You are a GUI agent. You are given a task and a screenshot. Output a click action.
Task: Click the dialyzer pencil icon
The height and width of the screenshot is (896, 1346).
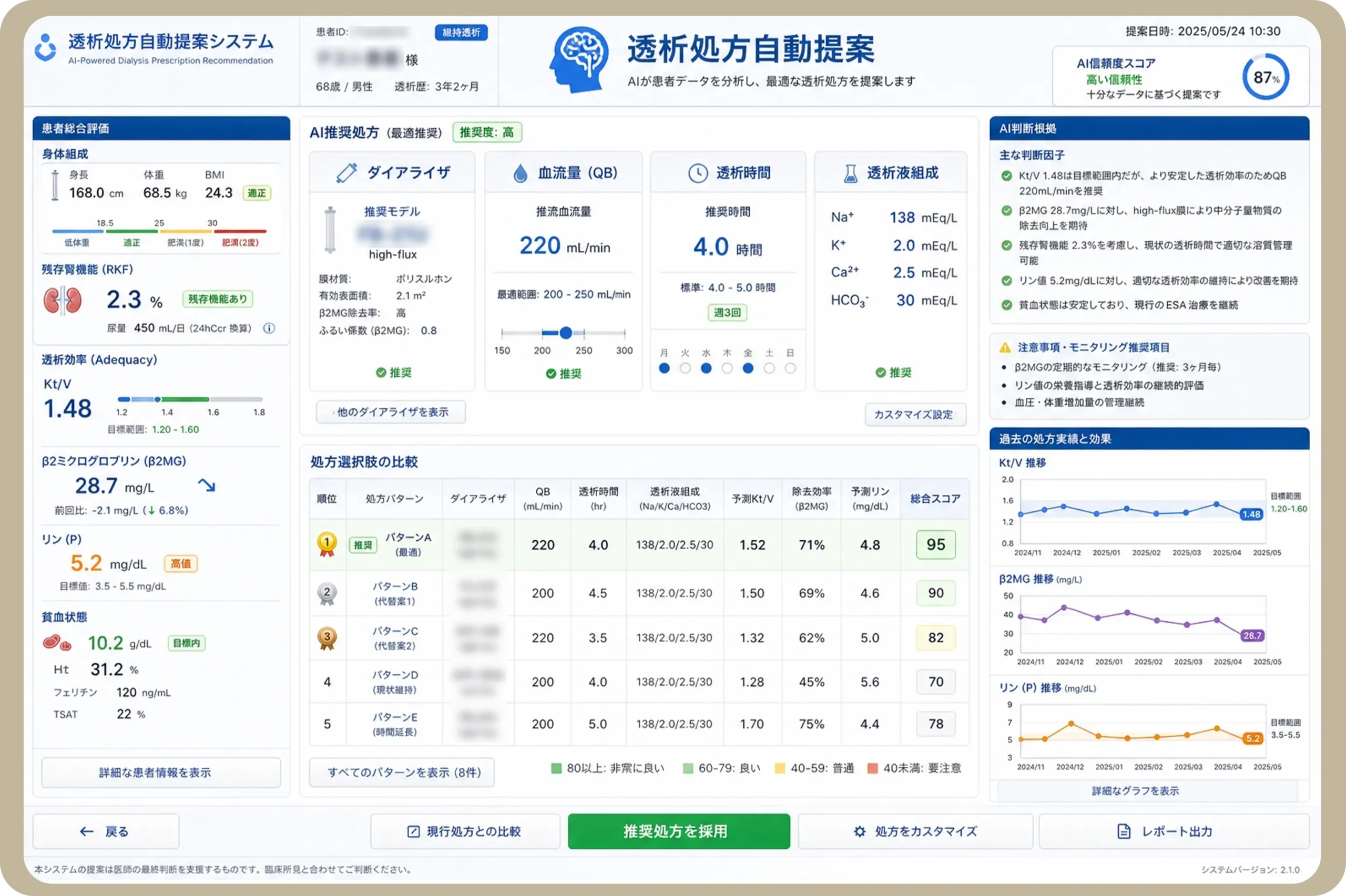point(346,172)
